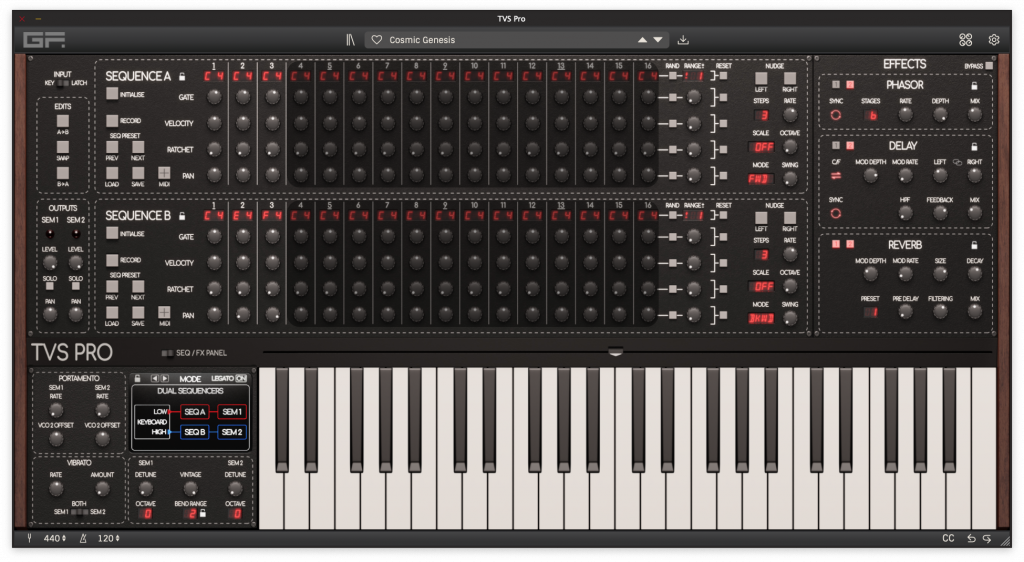Click the metronome icon in status bar

pos(83,539)
